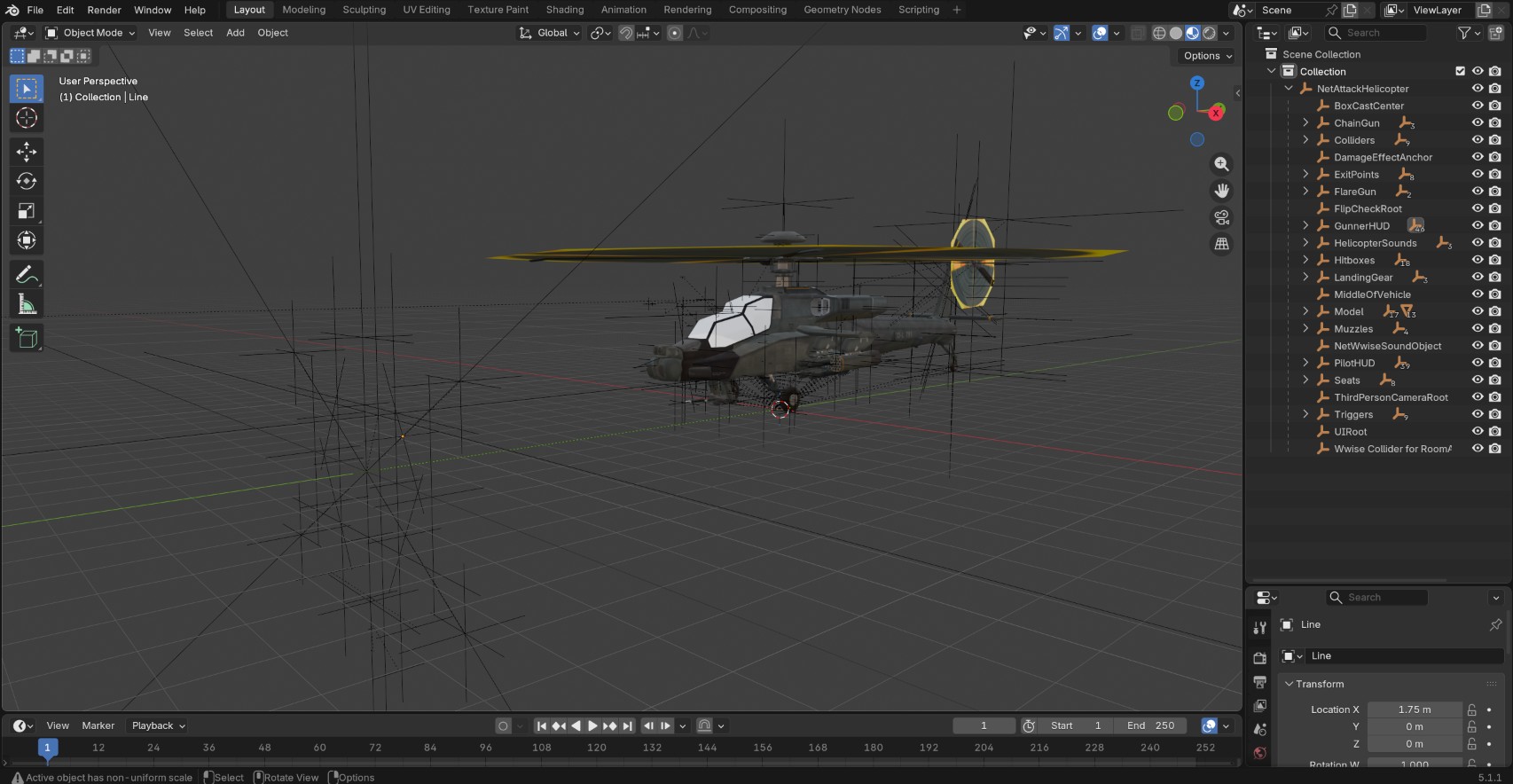
Task: Hide NetAttackHelicopter in viewport
Action: click(x=1478, y=89)
